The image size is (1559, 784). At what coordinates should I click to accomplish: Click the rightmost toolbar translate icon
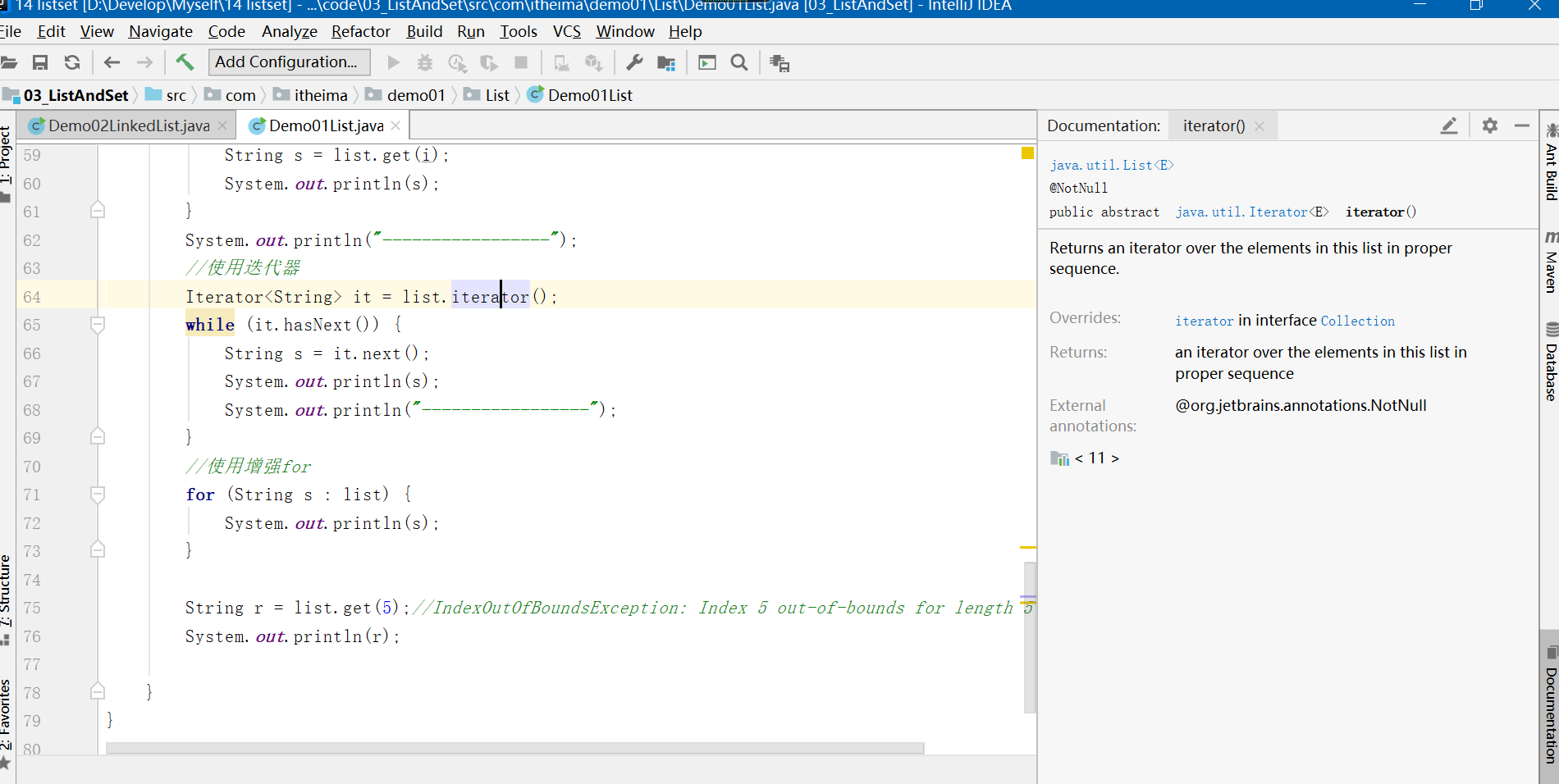779,63
